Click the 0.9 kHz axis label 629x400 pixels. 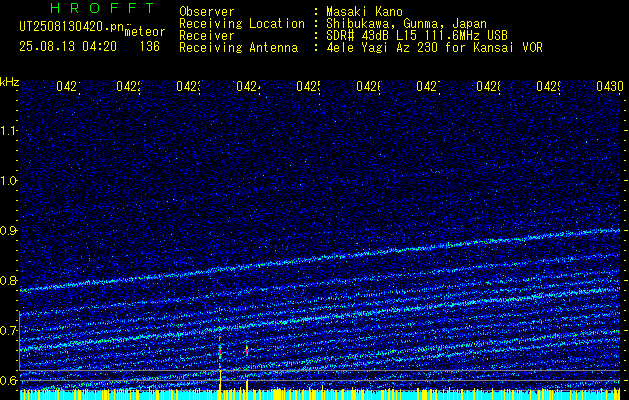(x=8, y=231)
